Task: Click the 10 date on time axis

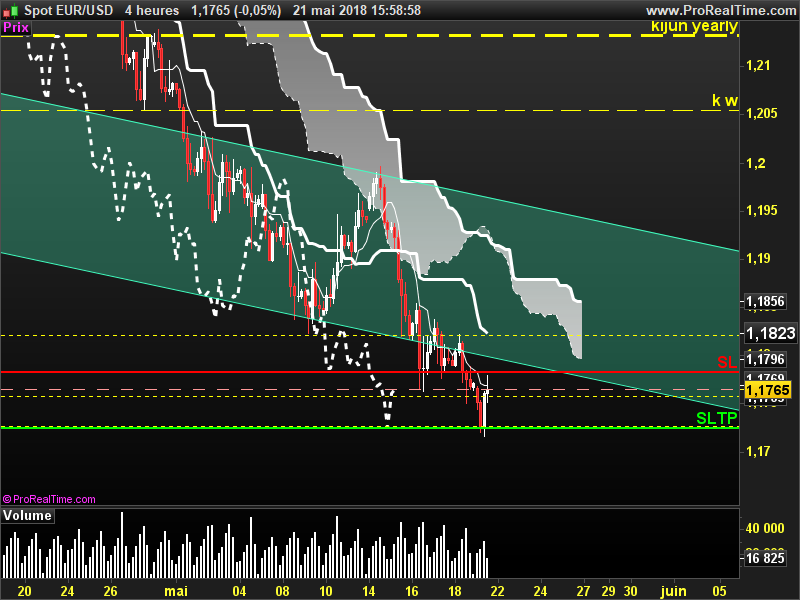Action: point(325,591)
